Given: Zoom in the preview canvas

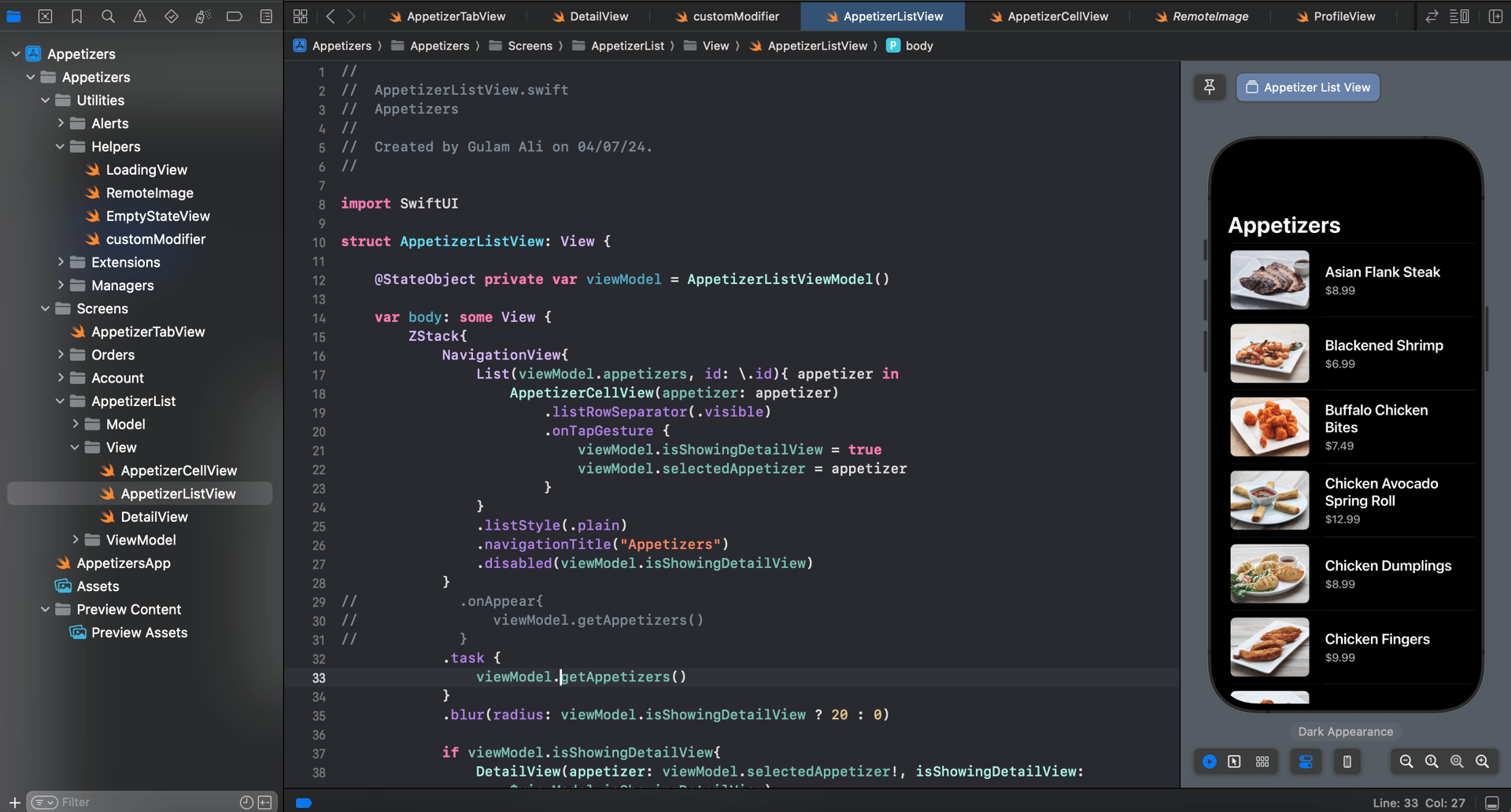Looking at the screenshot, I should tap(1482, 762).
